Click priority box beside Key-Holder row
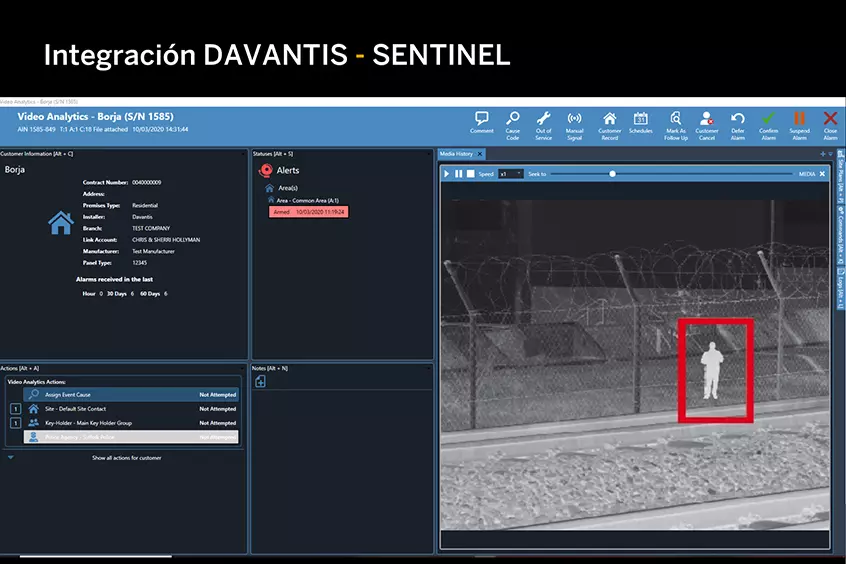The height and width of the screenshot is (564, 846). tap(16, 423)
